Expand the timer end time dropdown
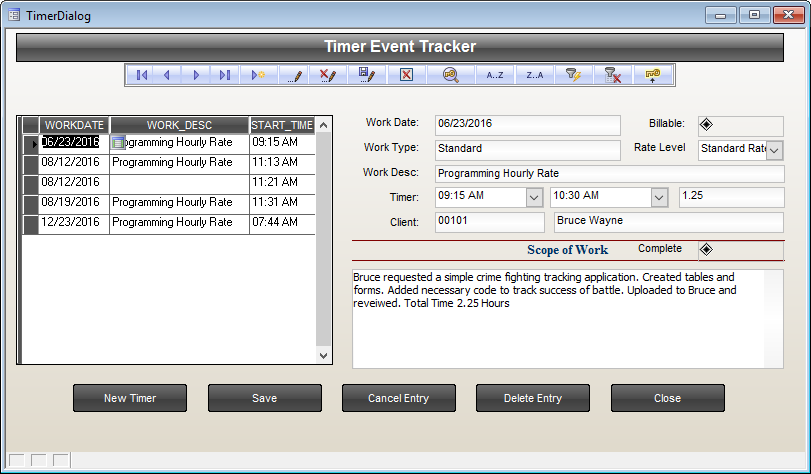Image resolution: width=811 pixels, height=474 pixels. pos(659,197)
